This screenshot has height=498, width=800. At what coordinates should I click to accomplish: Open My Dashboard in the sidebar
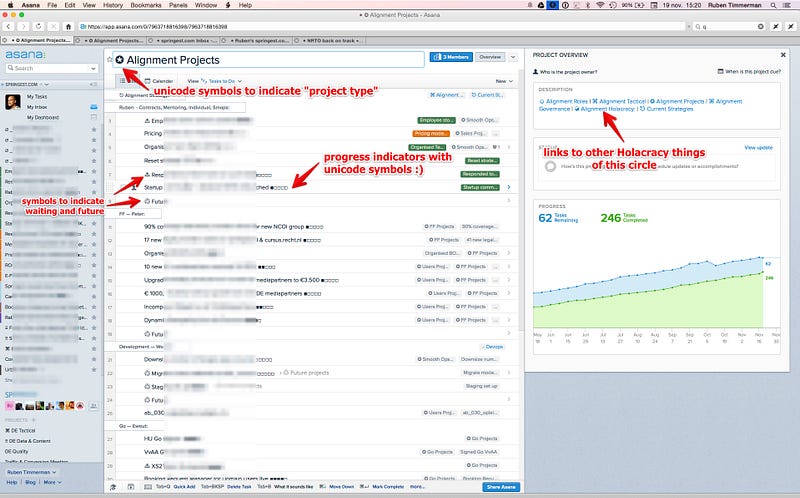pos(43,117)
